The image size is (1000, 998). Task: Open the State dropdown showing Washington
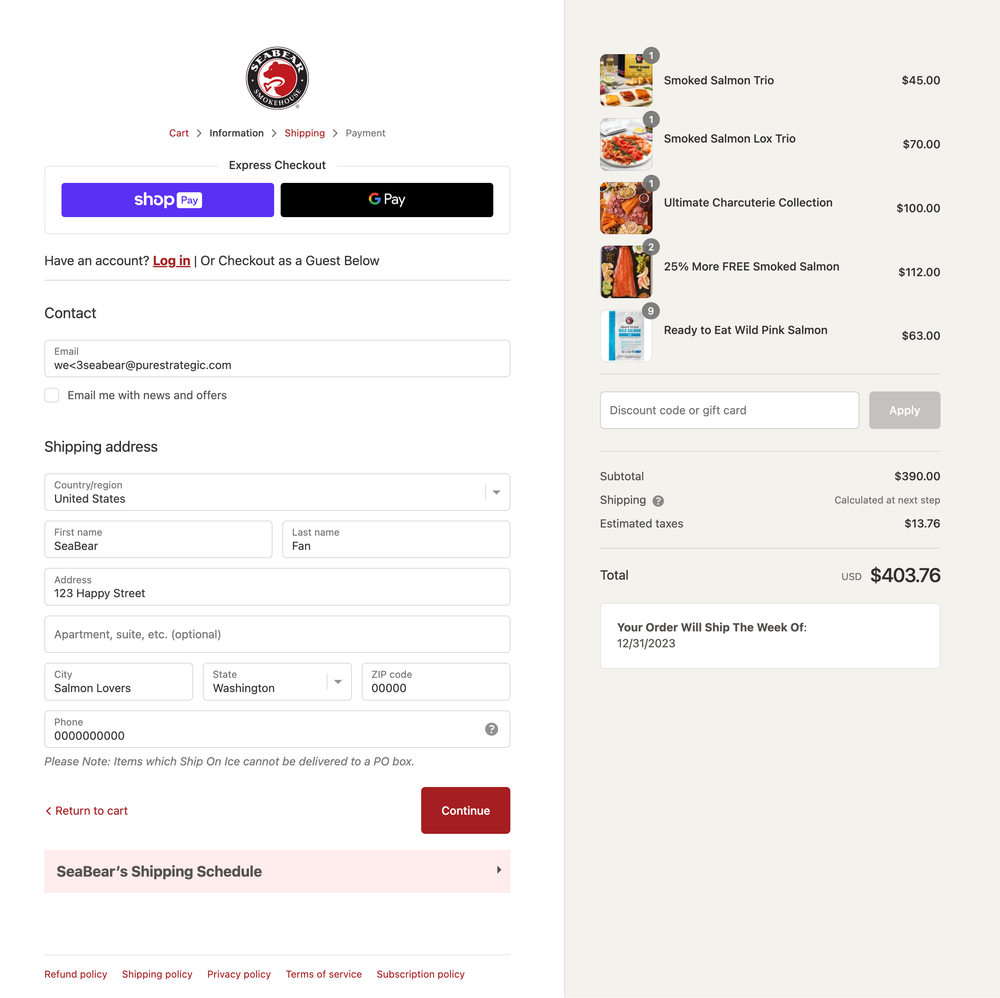pyautogui.click(x=277, y=682)
